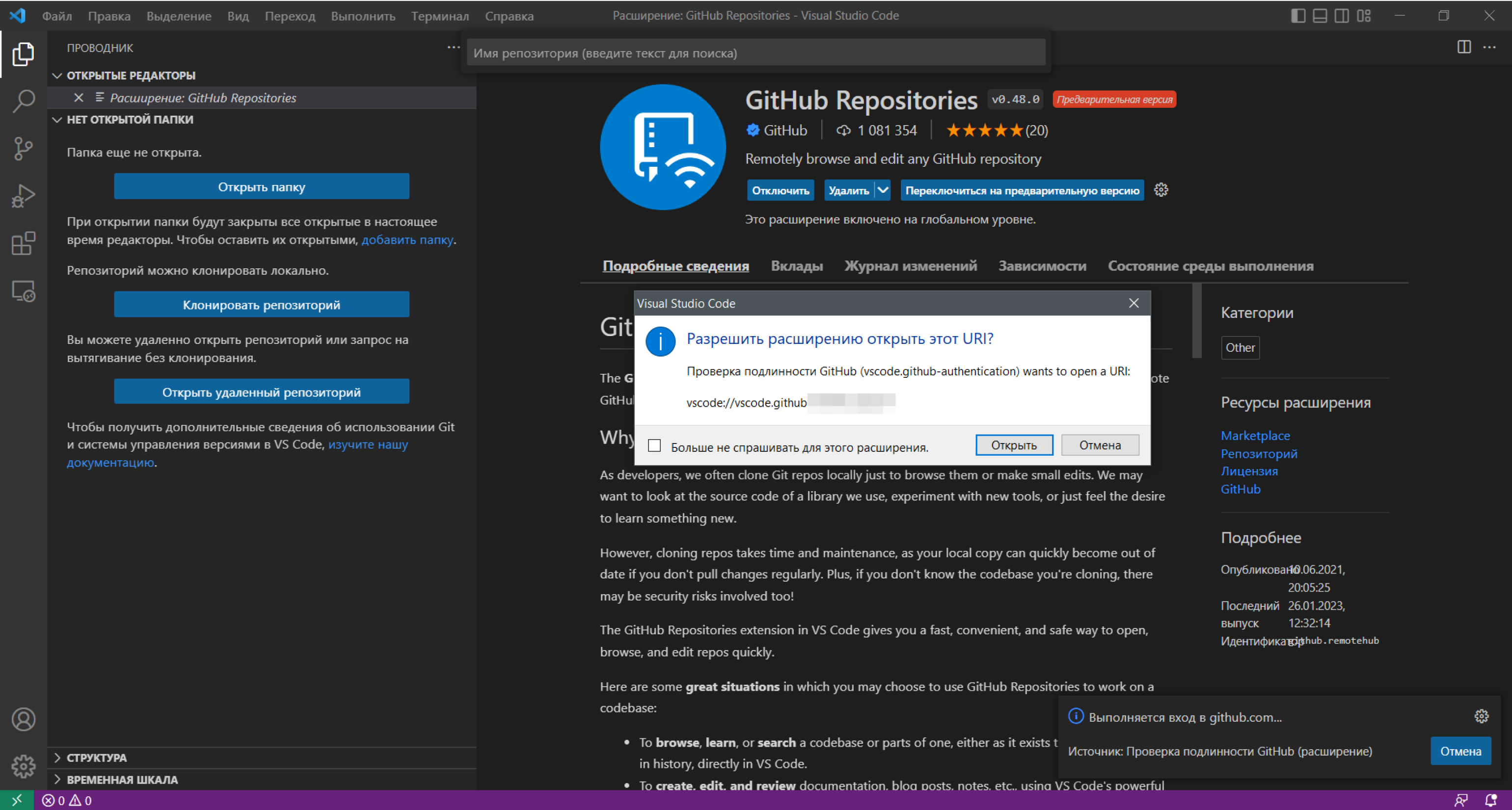
Task: Click the Клонировать репозиторий button
Action: pos(262,304)
